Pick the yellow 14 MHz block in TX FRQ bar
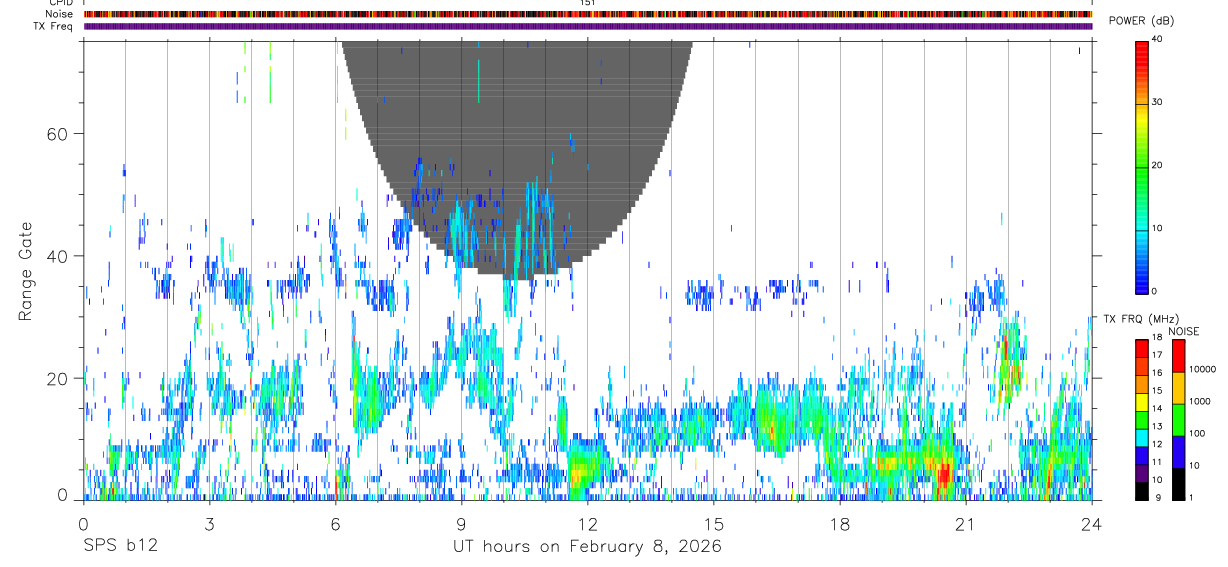The height and width of the screenshot is (567, 1228). pos(1142,402)
